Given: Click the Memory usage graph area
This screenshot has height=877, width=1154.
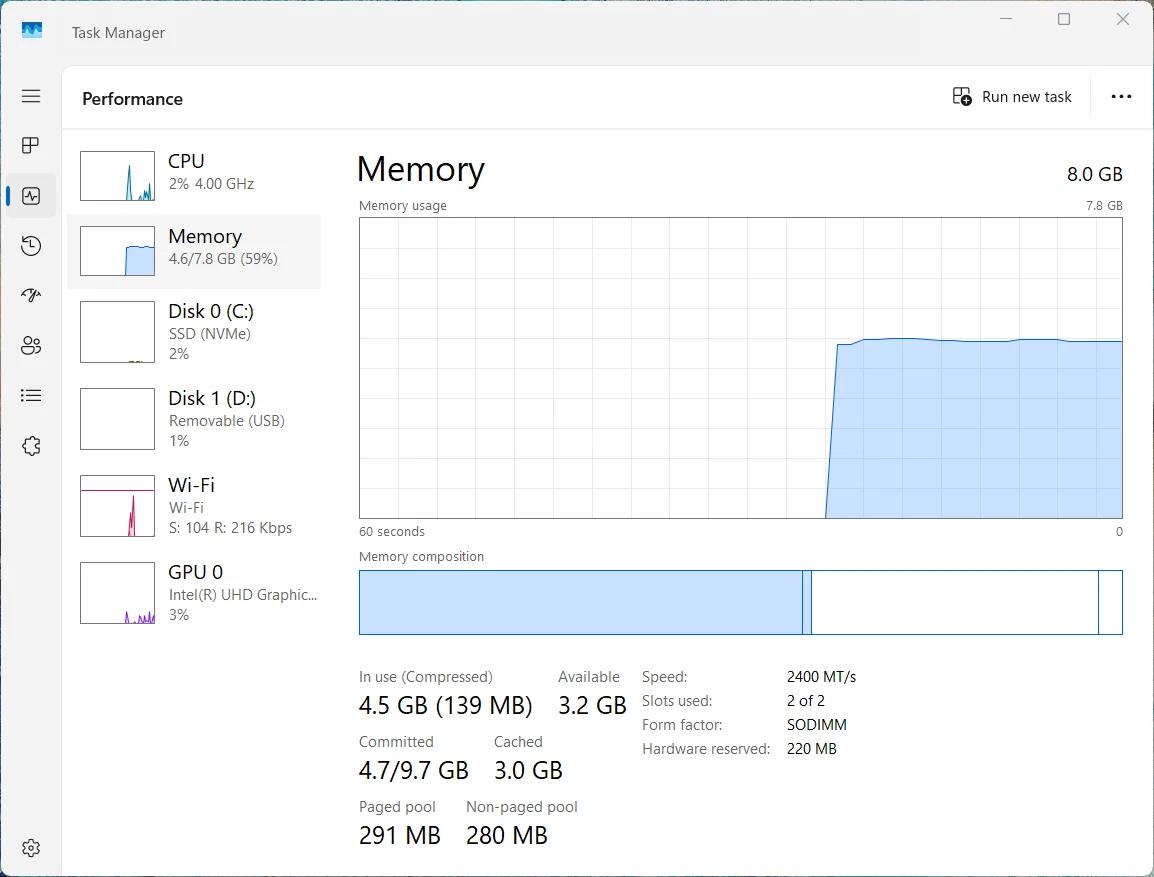Looking at the screenshot, I should pyautogui.click(x=740, y=368).
